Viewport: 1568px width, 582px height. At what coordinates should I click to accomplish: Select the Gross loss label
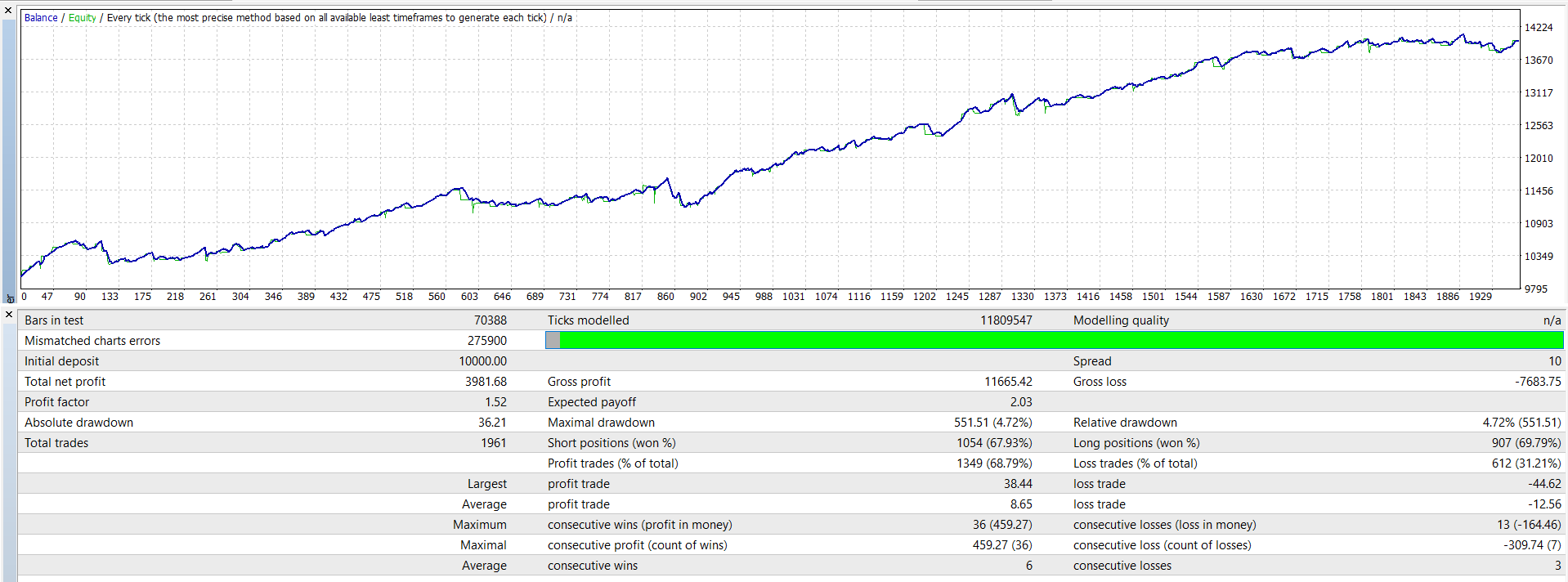point(1100,382)
